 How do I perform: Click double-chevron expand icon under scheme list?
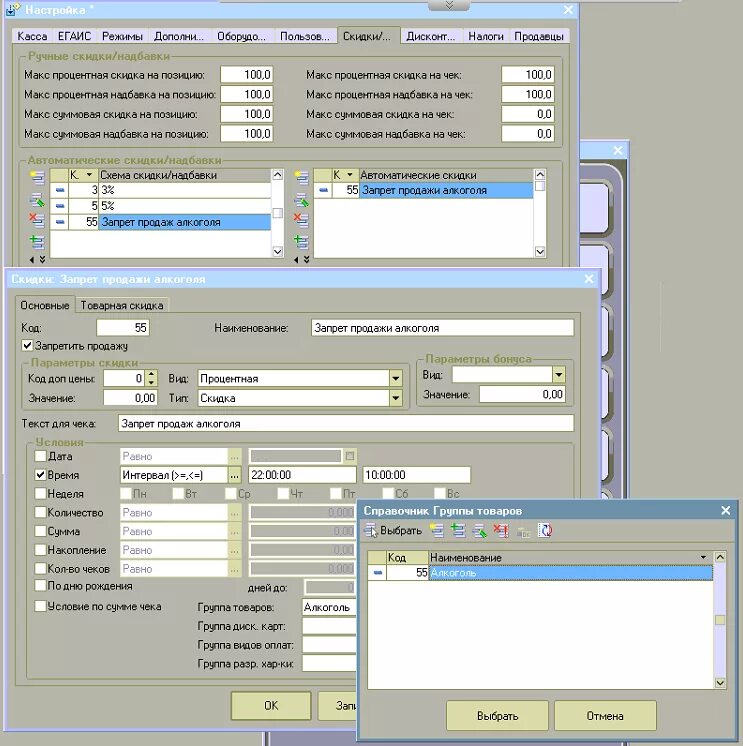click(42, 260)
